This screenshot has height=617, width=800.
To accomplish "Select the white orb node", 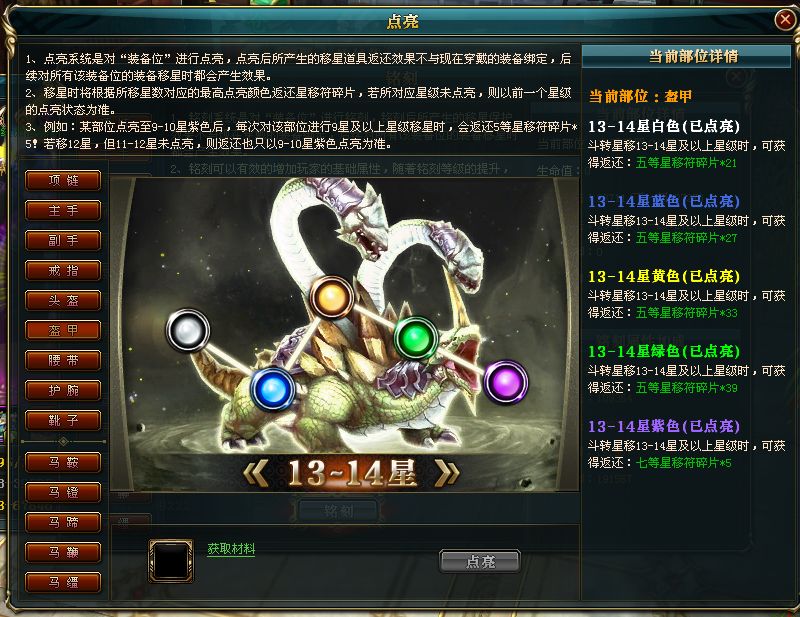I will tap(188, 330).
